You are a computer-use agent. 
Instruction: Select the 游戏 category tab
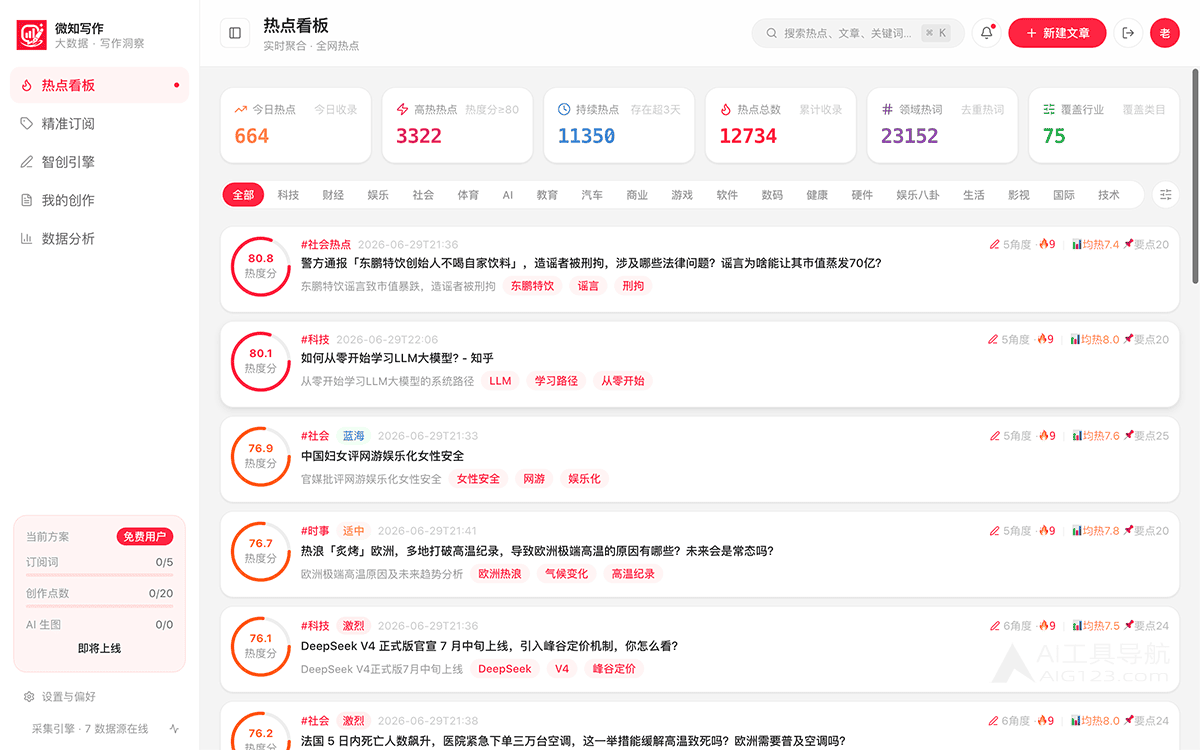click(x=682, y=195)
